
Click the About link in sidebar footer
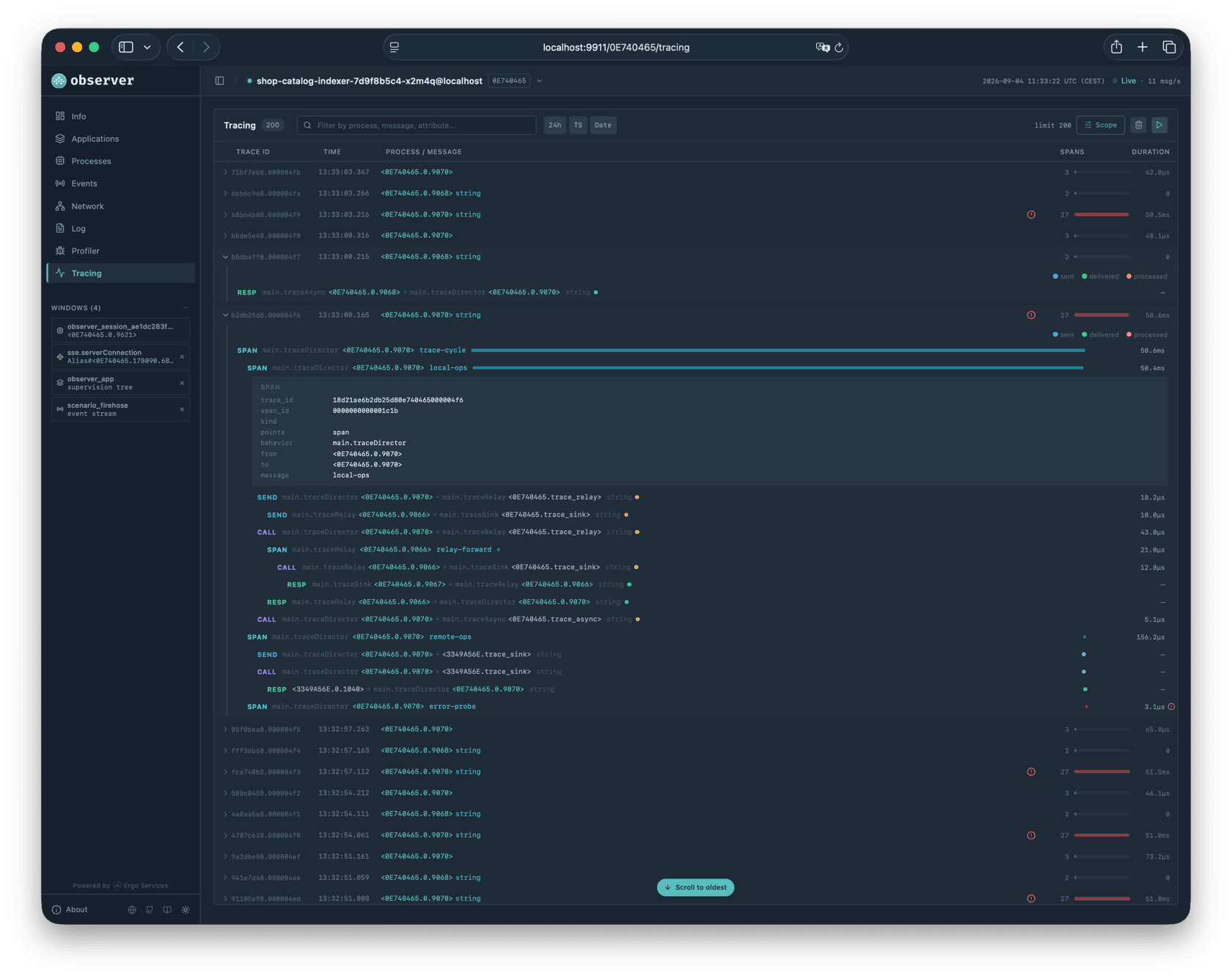click(76, 910)
